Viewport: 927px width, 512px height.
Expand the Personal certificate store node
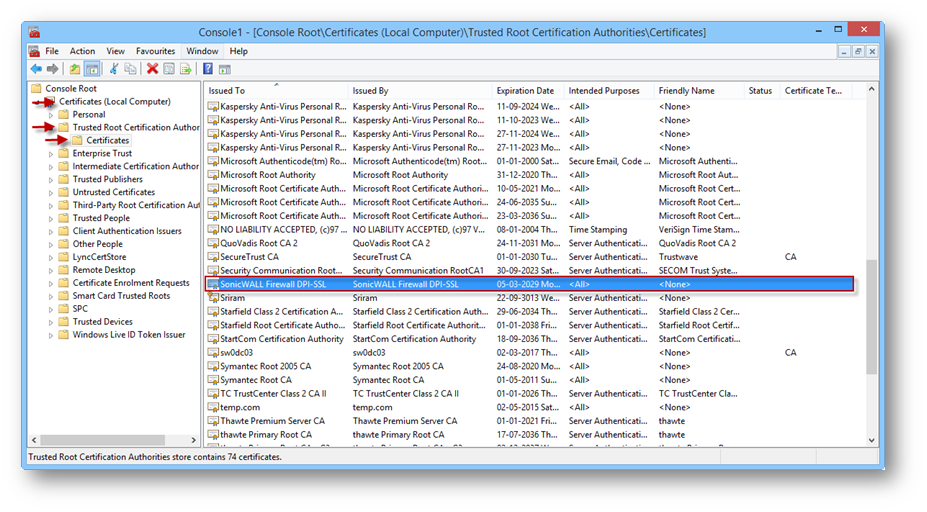pos(52,115)
